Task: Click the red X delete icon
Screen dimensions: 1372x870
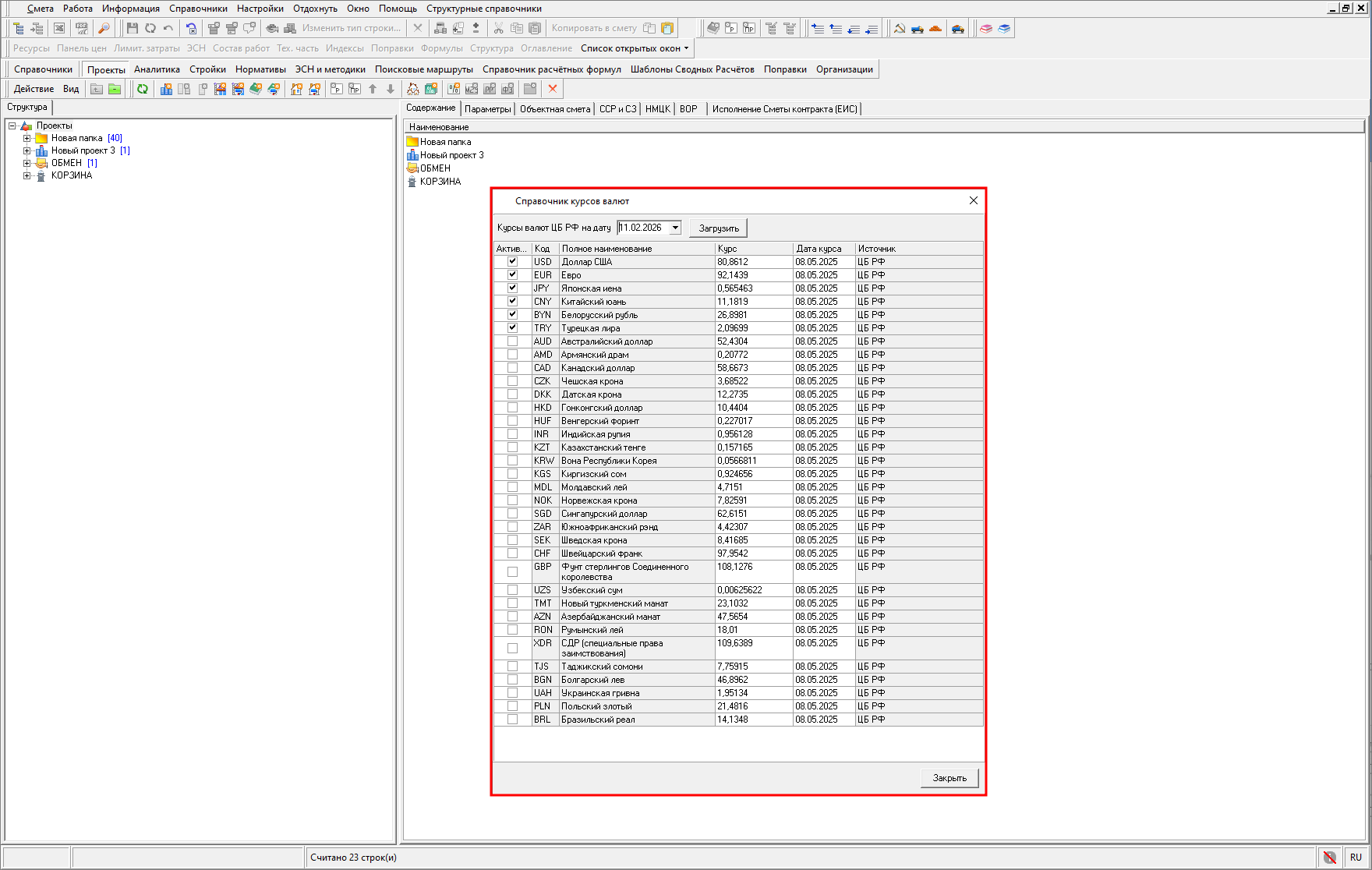Action: tap(553, 89)
